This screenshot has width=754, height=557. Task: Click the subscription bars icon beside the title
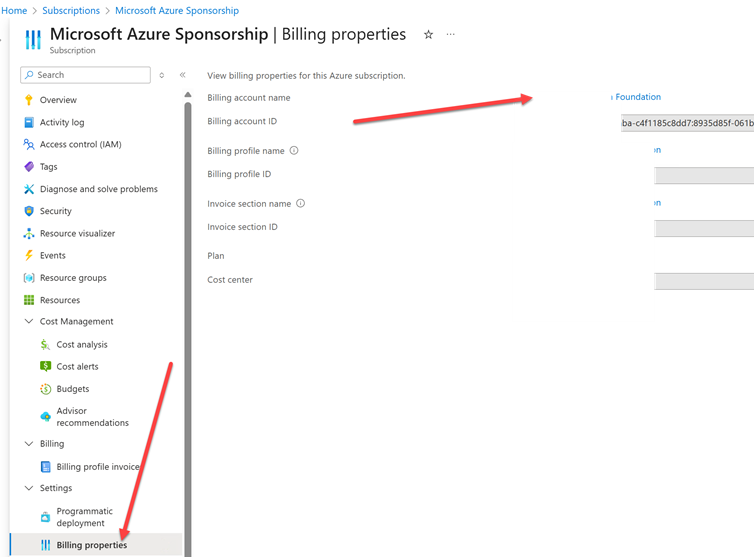click(x=33, y=39)
